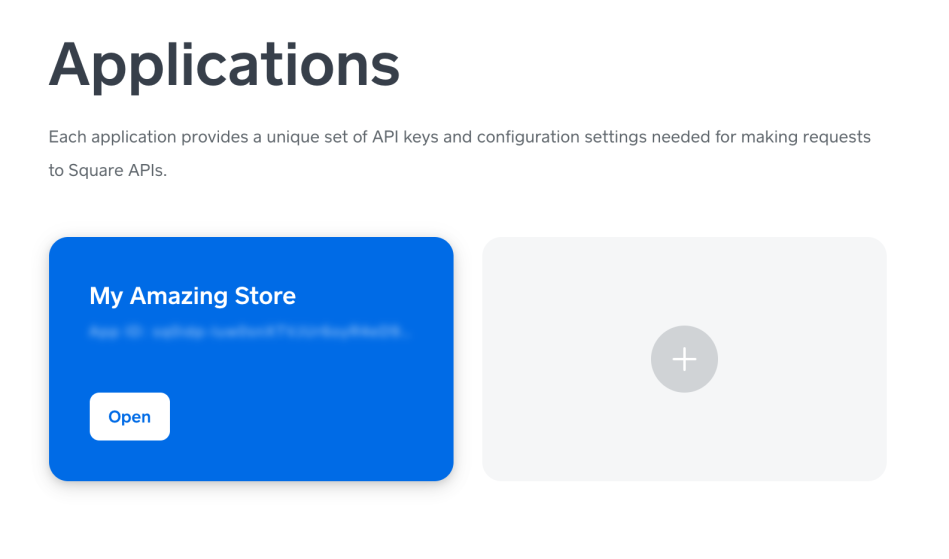Click gray card's area below the plus circle
This screenshot has height=559, width=949.
coord(684,436)
